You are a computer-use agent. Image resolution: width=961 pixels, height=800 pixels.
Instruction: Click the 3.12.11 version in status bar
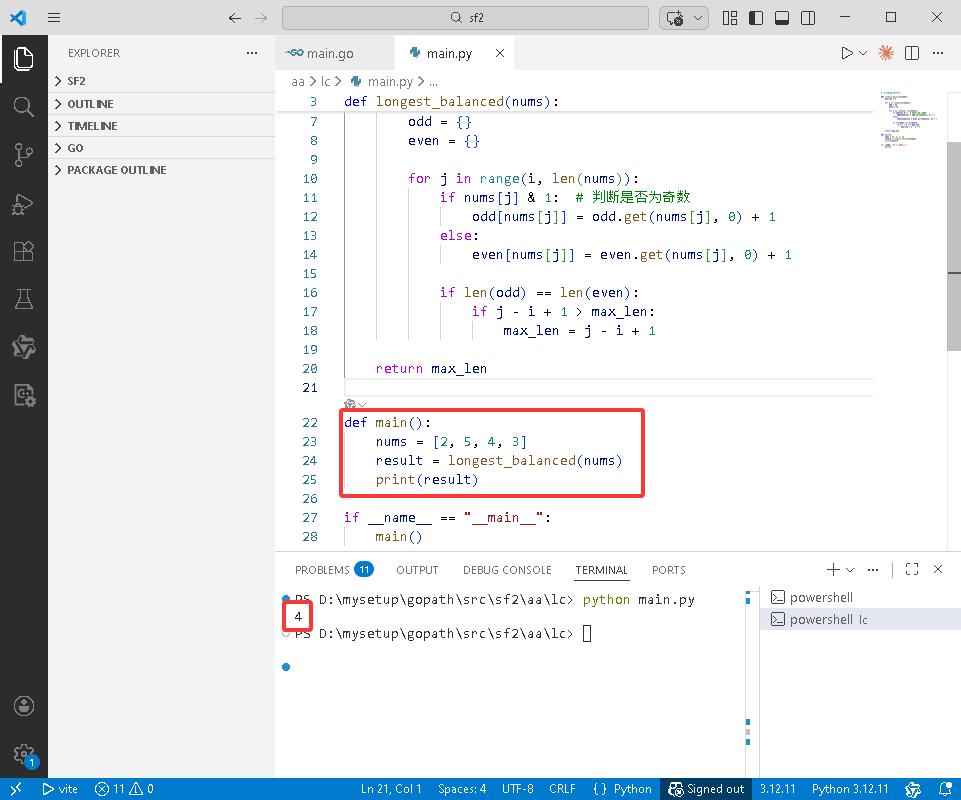pos(778,789)
